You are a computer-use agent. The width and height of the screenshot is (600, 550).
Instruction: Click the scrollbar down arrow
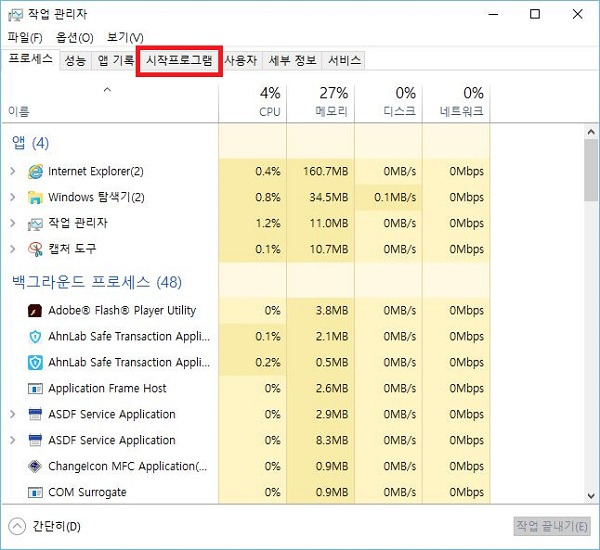tap(591, 496)
